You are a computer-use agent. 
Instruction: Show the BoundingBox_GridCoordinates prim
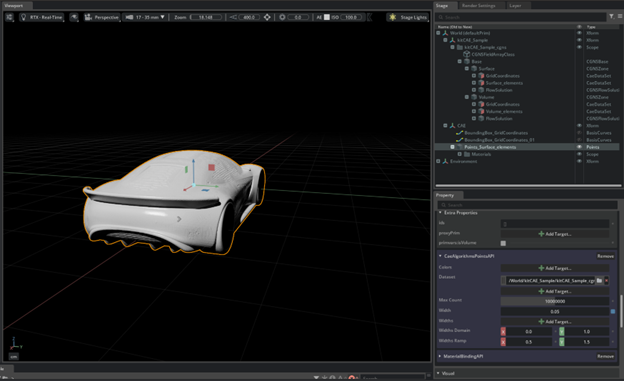[579, 133]
